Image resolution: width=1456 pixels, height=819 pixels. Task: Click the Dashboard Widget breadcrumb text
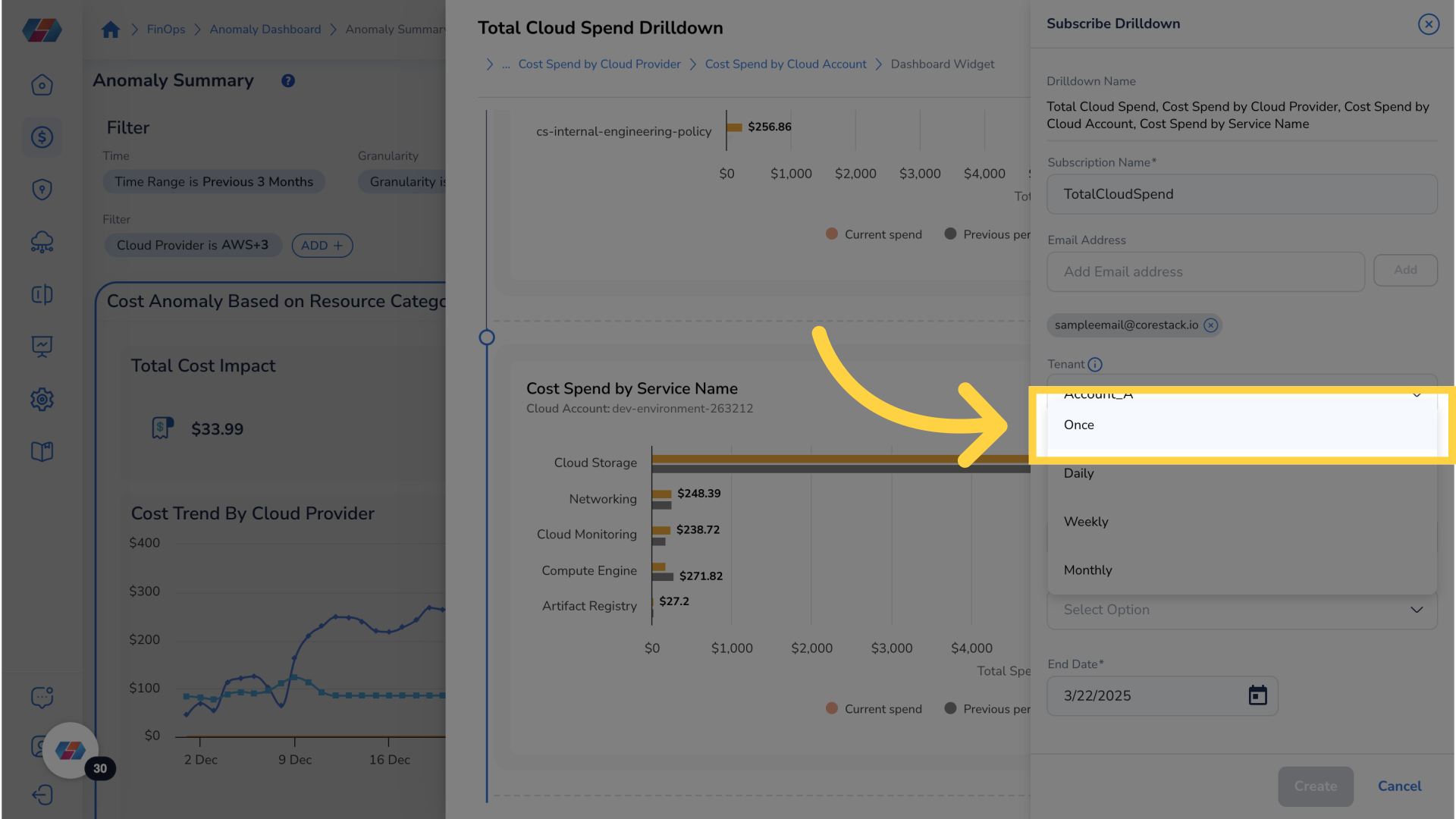943,64
